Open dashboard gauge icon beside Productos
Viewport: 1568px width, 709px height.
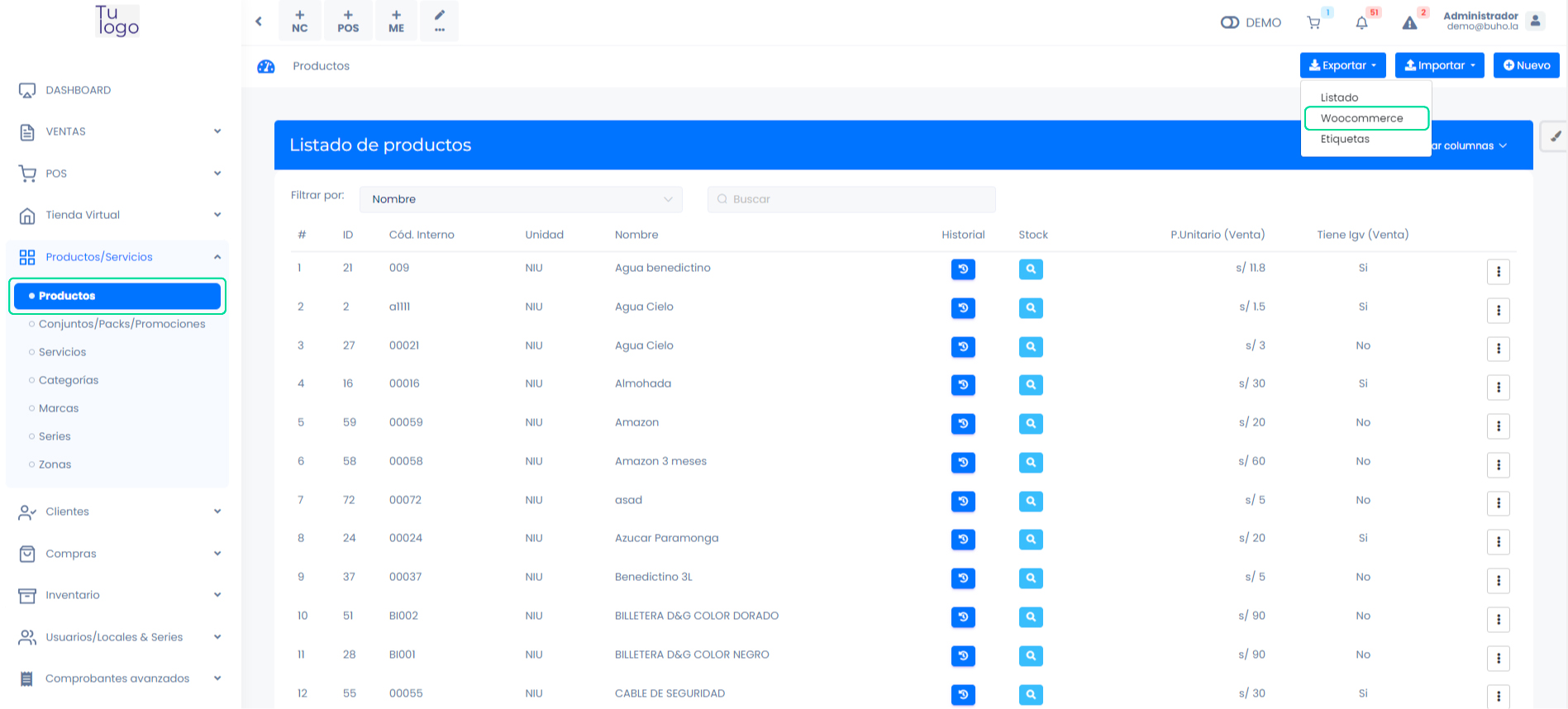click(266, 66)
